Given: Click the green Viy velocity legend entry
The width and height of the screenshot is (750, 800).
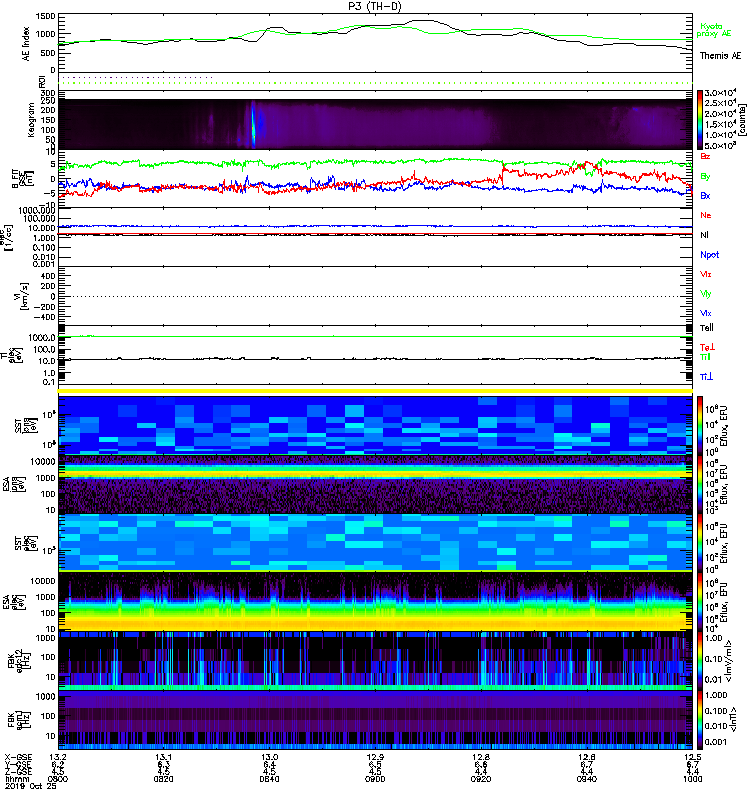Looking at the screenshot, I should point(705,294).
